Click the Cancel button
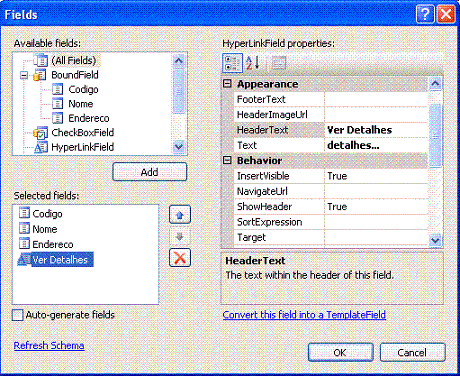This screenshot has width=460, height=377. [412, 352]
